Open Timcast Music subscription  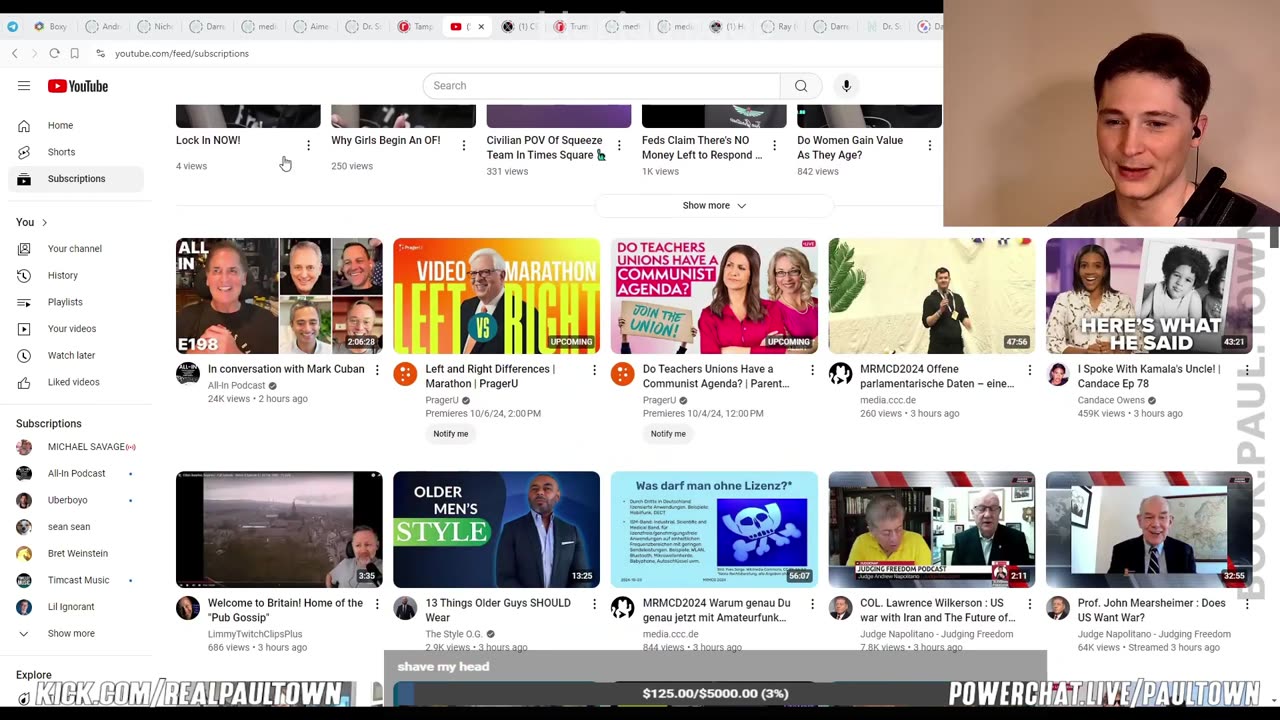tap(76, 580)
